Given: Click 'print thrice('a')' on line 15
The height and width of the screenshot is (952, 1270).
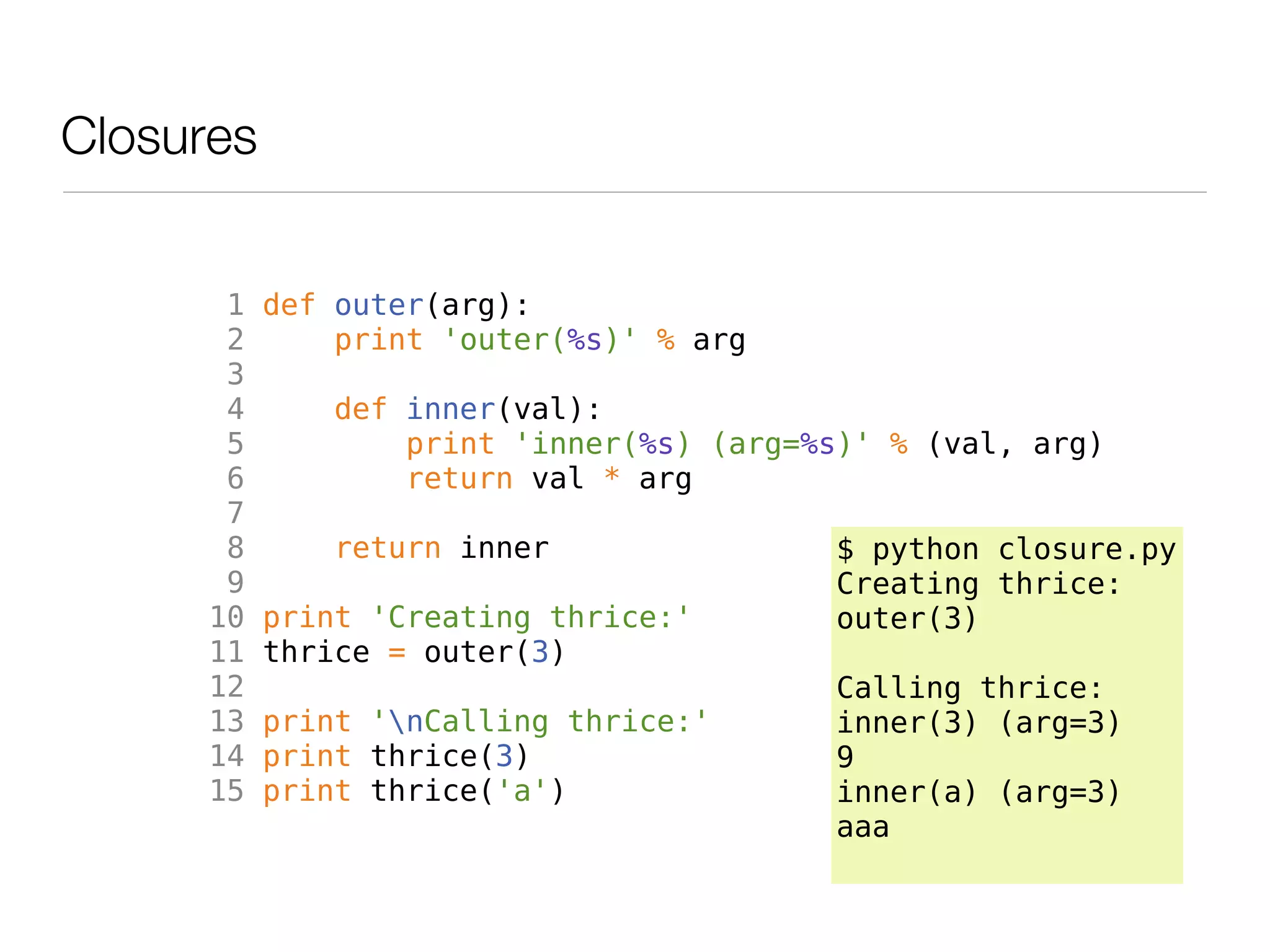Looking at the screenshot, I should (x=414, y=791).
